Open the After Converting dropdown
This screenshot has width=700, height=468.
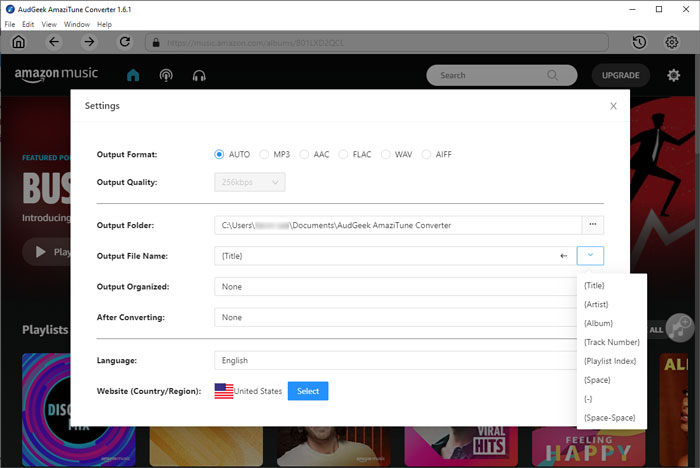396,318
